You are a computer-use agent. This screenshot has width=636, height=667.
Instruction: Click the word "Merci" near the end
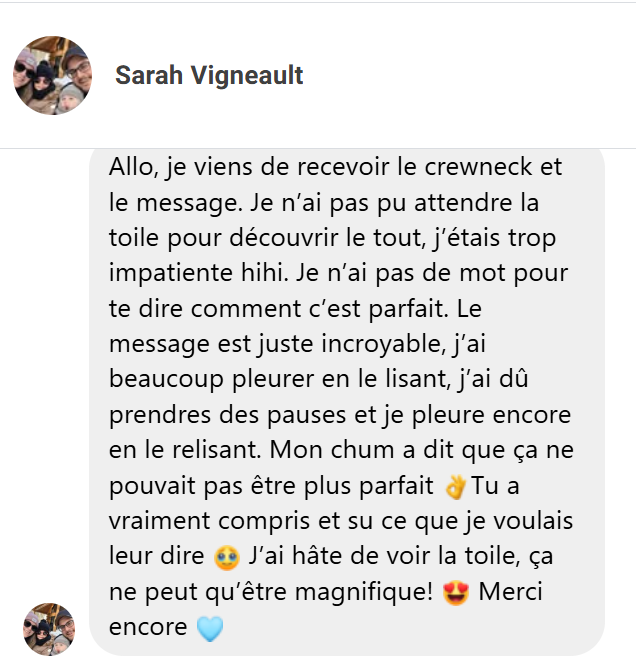tap(511, 592)
